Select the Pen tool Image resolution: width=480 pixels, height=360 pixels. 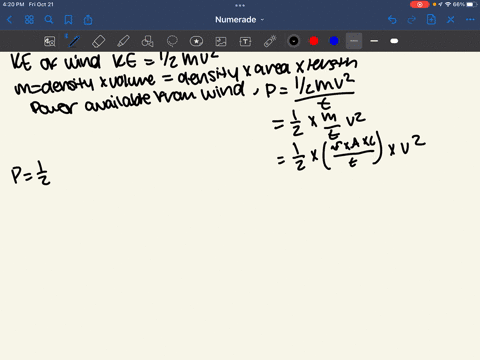[x=74, y=41]
